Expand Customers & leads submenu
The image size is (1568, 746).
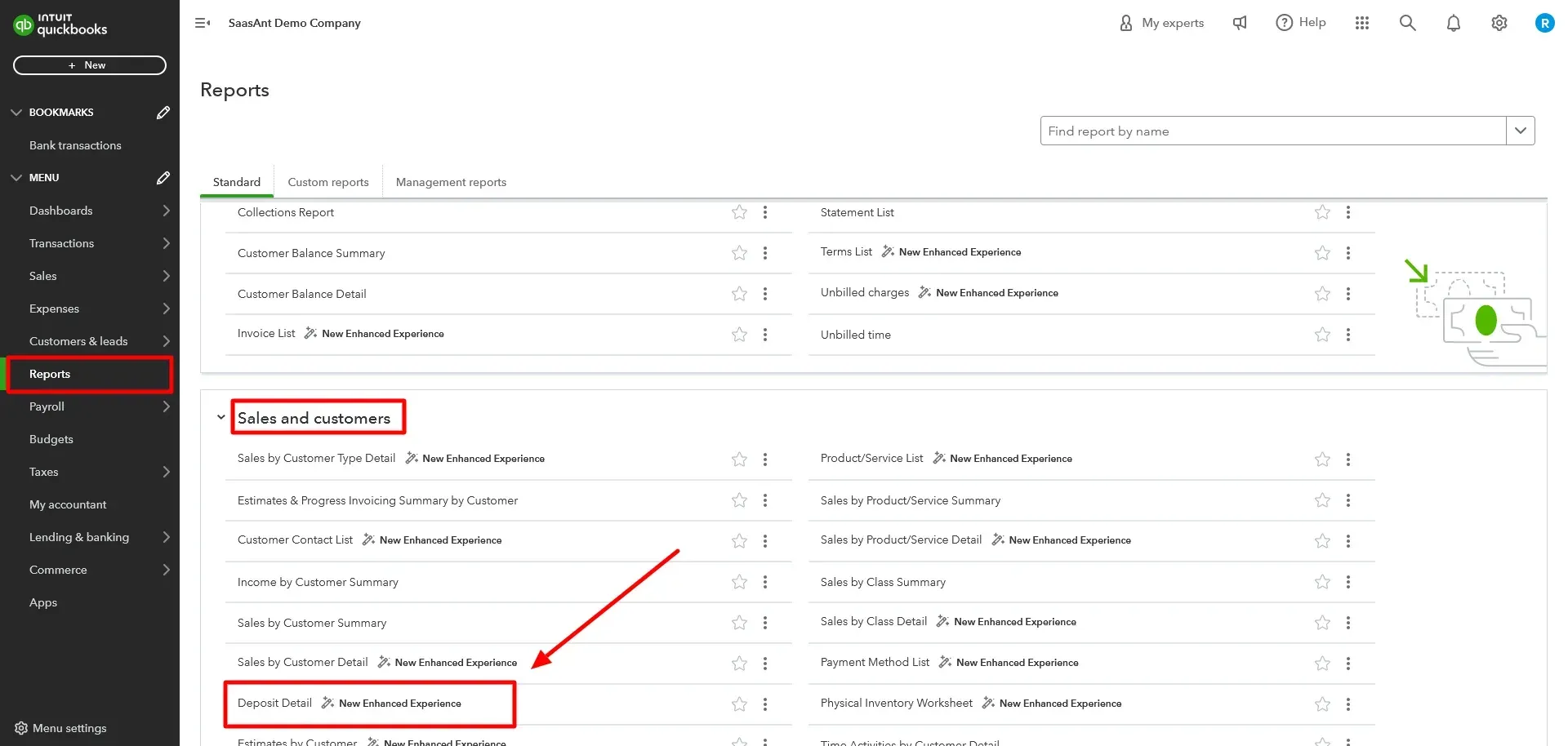[166, 341]
